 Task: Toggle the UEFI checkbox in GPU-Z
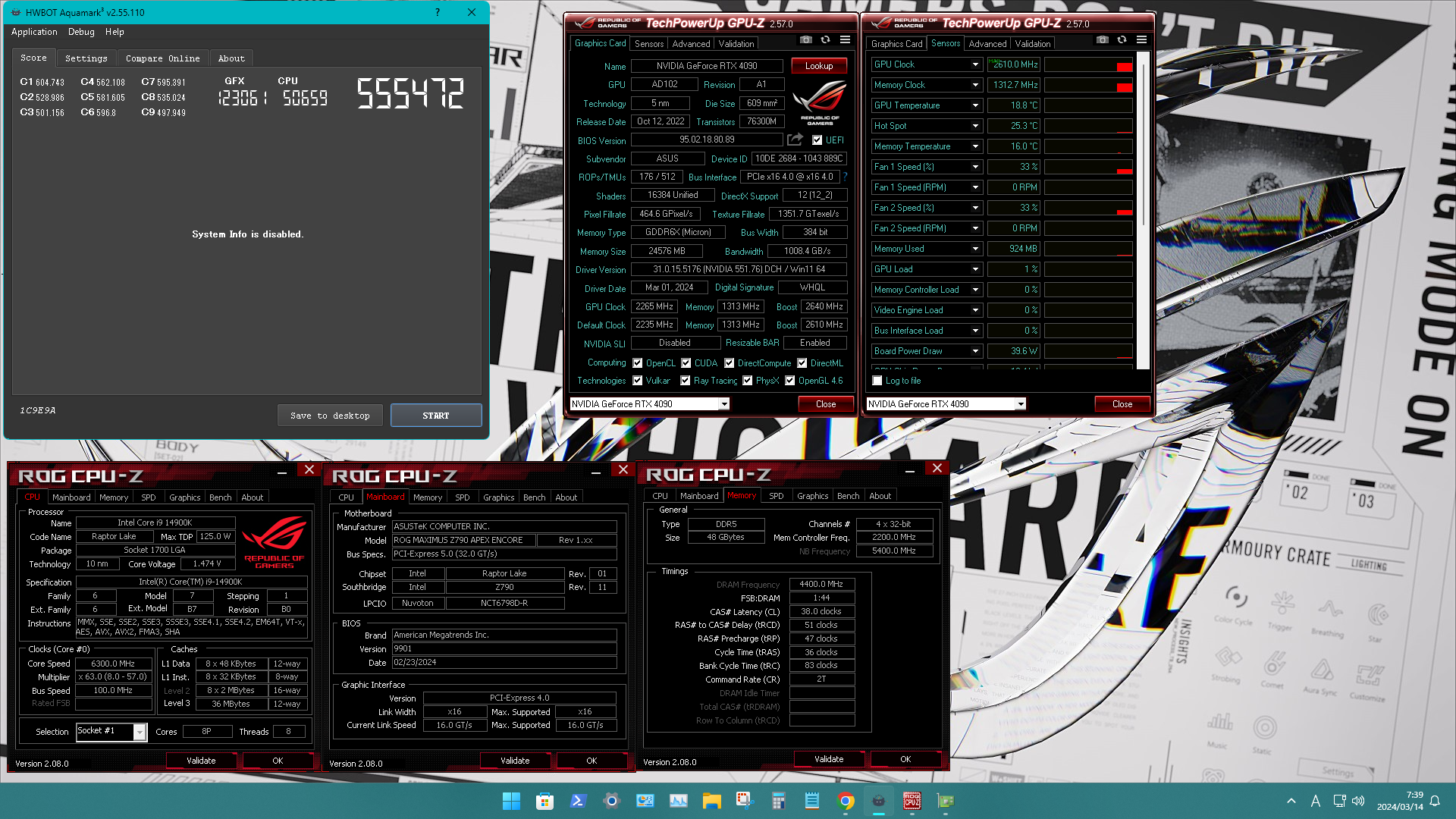[x=817, y=140]
